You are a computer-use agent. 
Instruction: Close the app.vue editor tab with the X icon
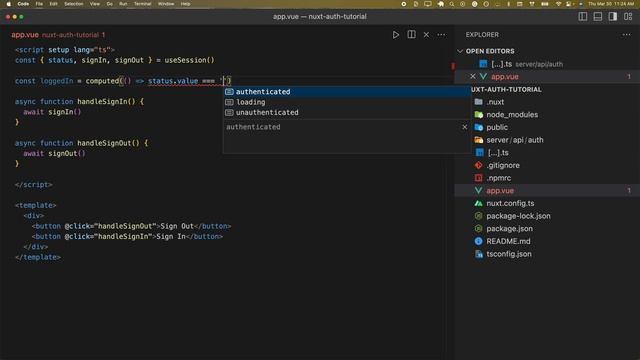point(426,35)
